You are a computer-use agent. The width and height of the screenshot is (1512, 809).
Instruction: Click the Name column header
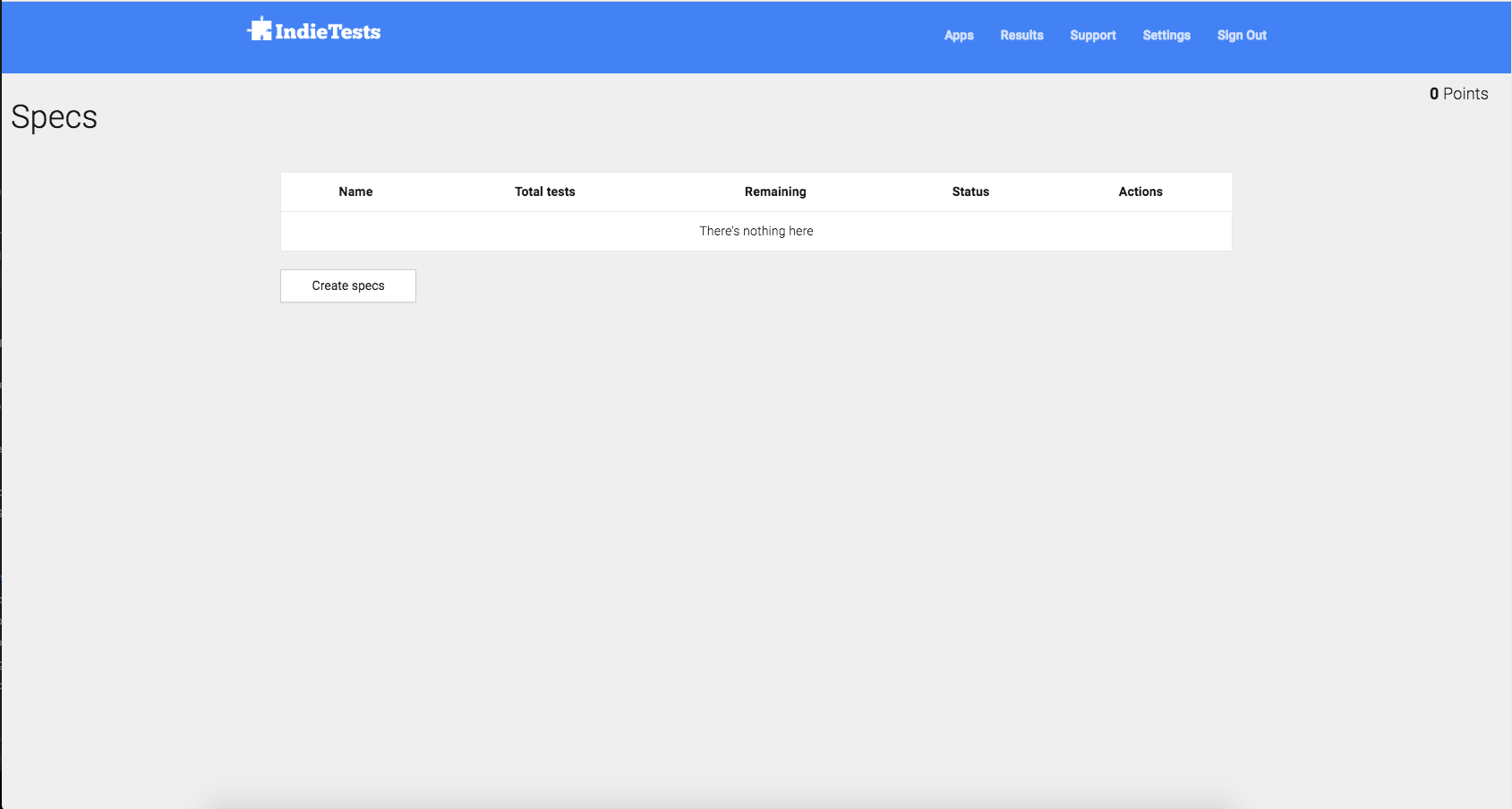tap(355, 192)
